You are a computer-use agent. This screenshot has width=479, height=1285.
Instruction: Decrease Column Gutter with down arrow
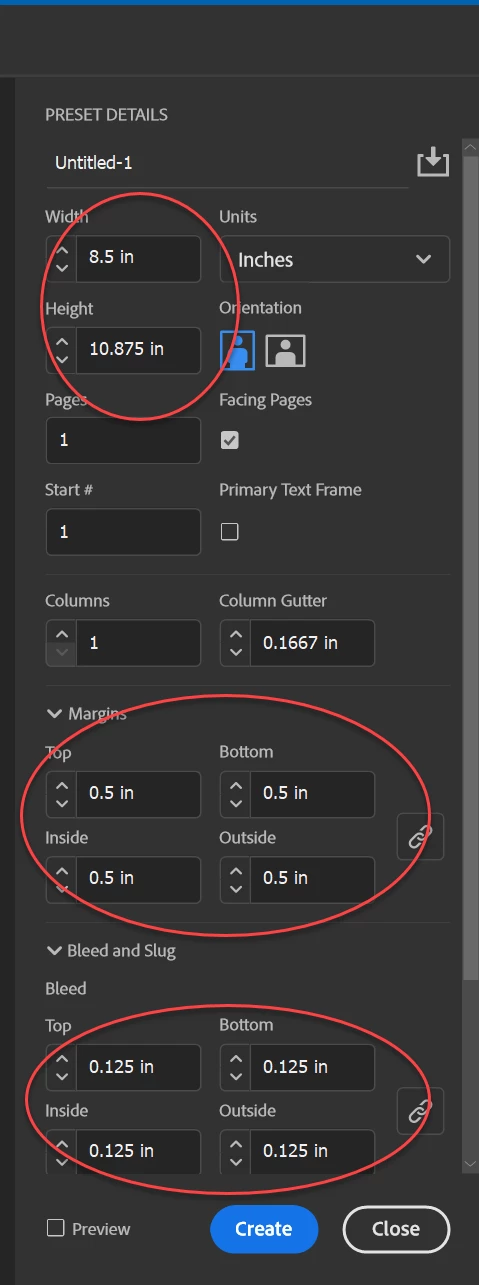point(236,652)
